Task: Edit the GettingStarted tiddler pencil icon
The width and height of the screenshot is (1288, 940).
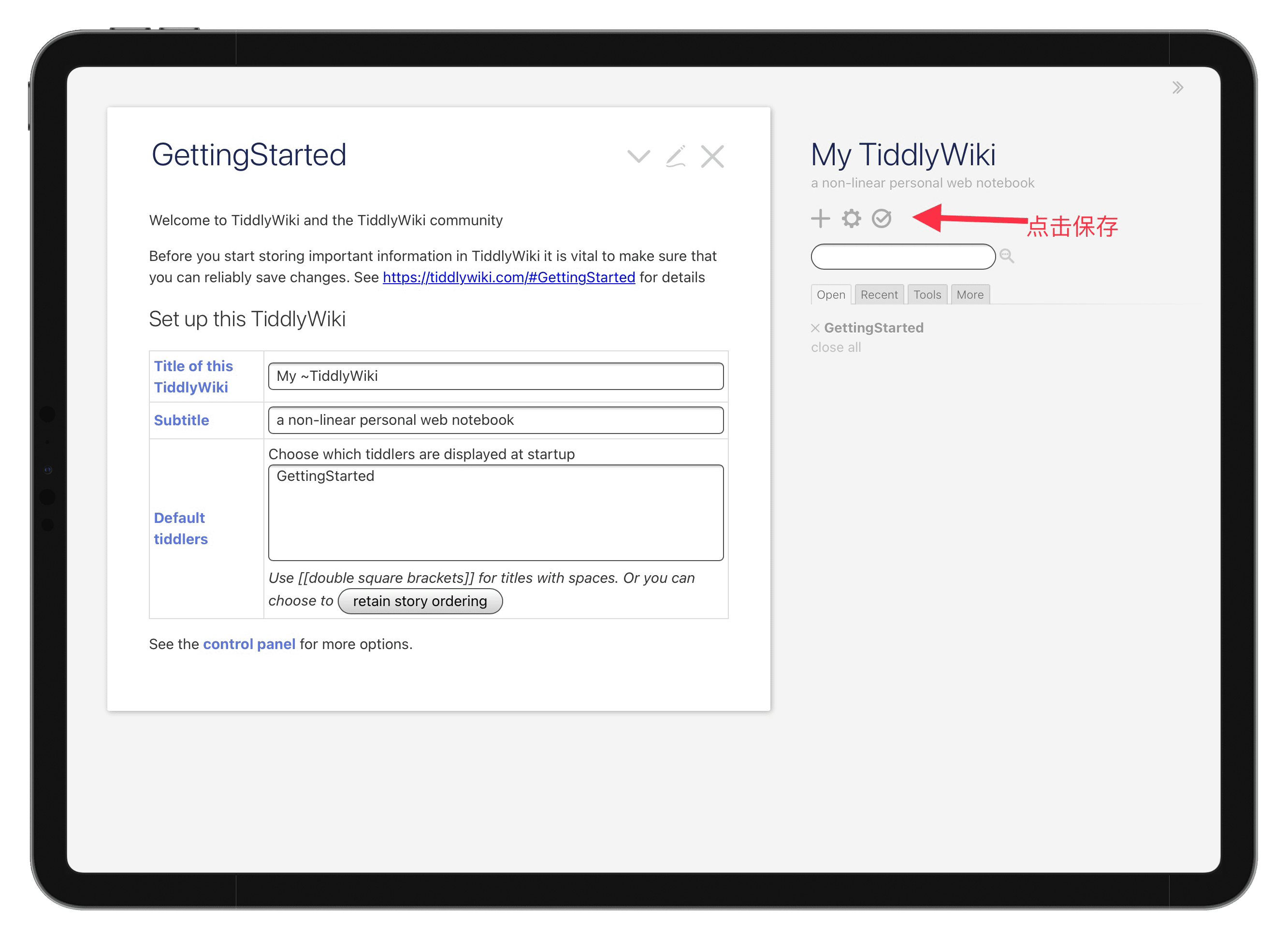Action: tap(675, 156)
